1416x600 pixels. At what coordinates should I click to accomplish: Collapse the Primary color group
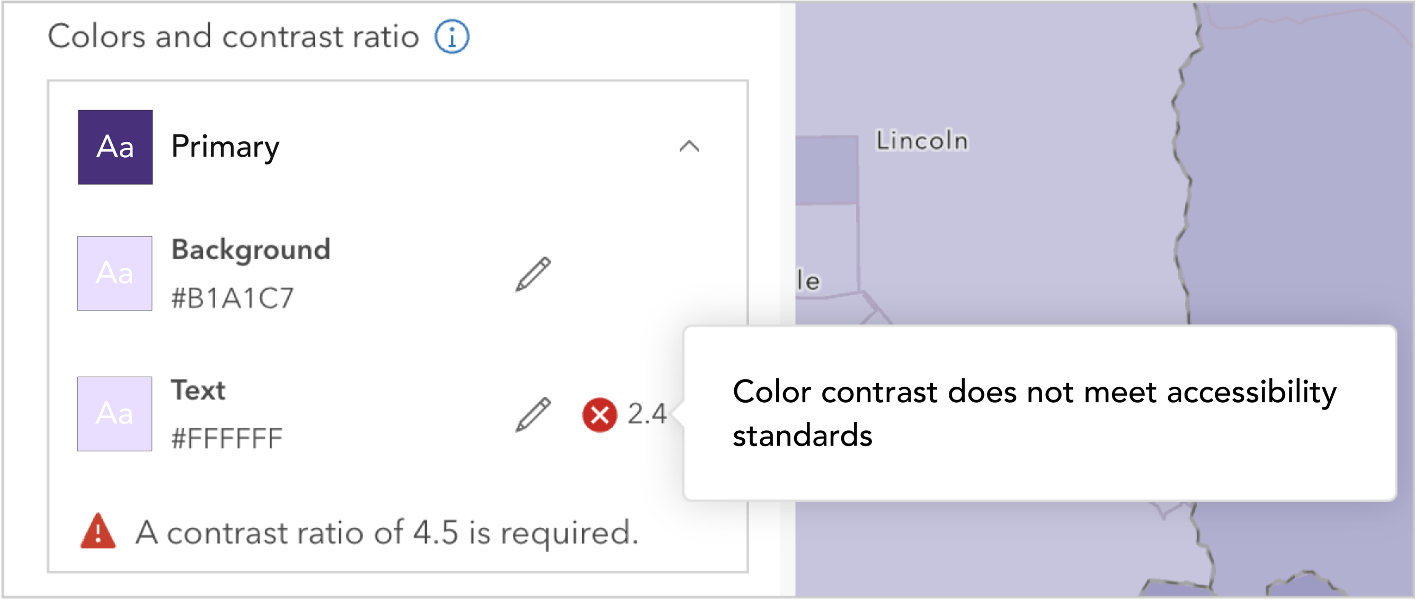click(689, 145)
